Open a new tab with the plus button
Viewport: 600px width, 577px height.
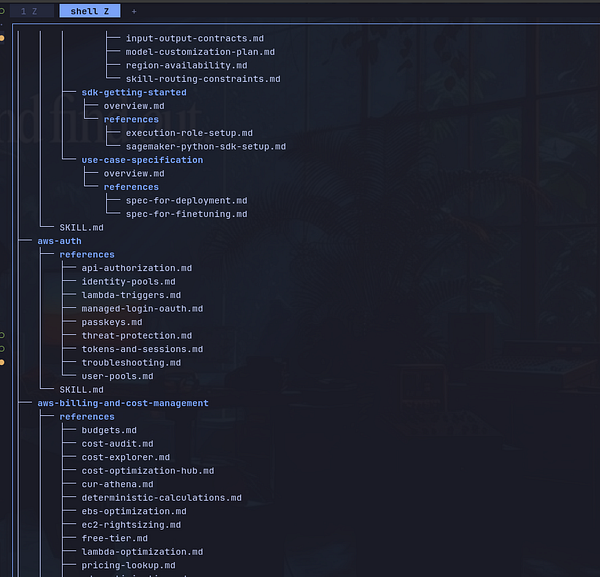[x=134, y=11]
